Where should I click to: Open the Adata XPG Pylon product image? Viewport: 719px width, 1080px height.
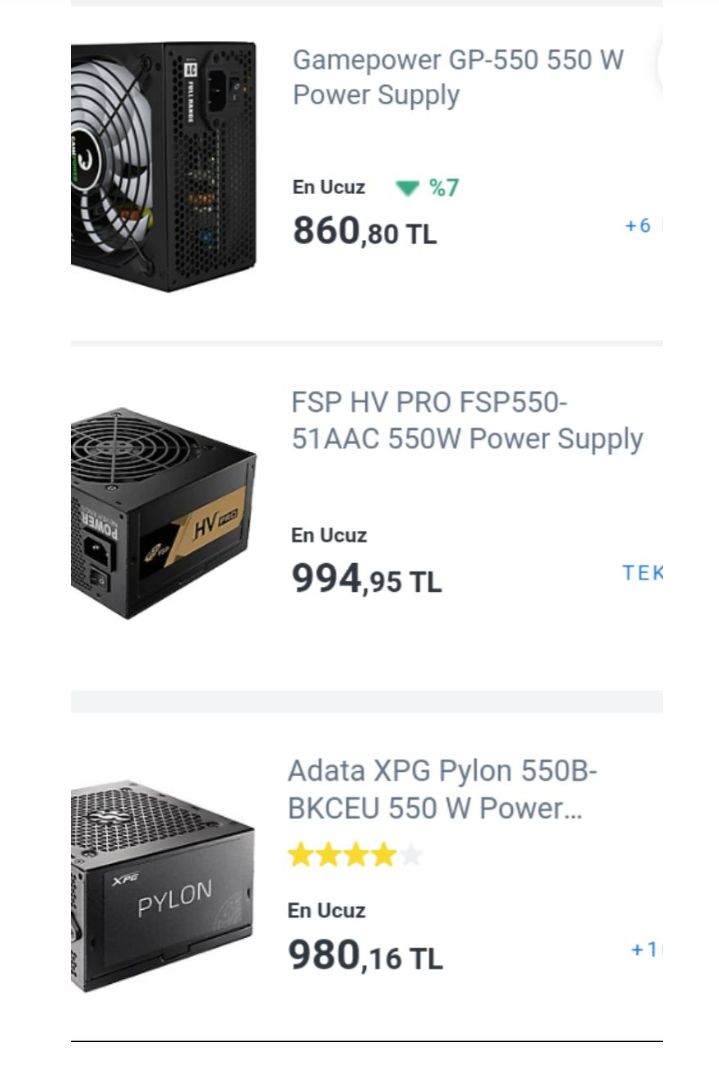pos(163,886)
